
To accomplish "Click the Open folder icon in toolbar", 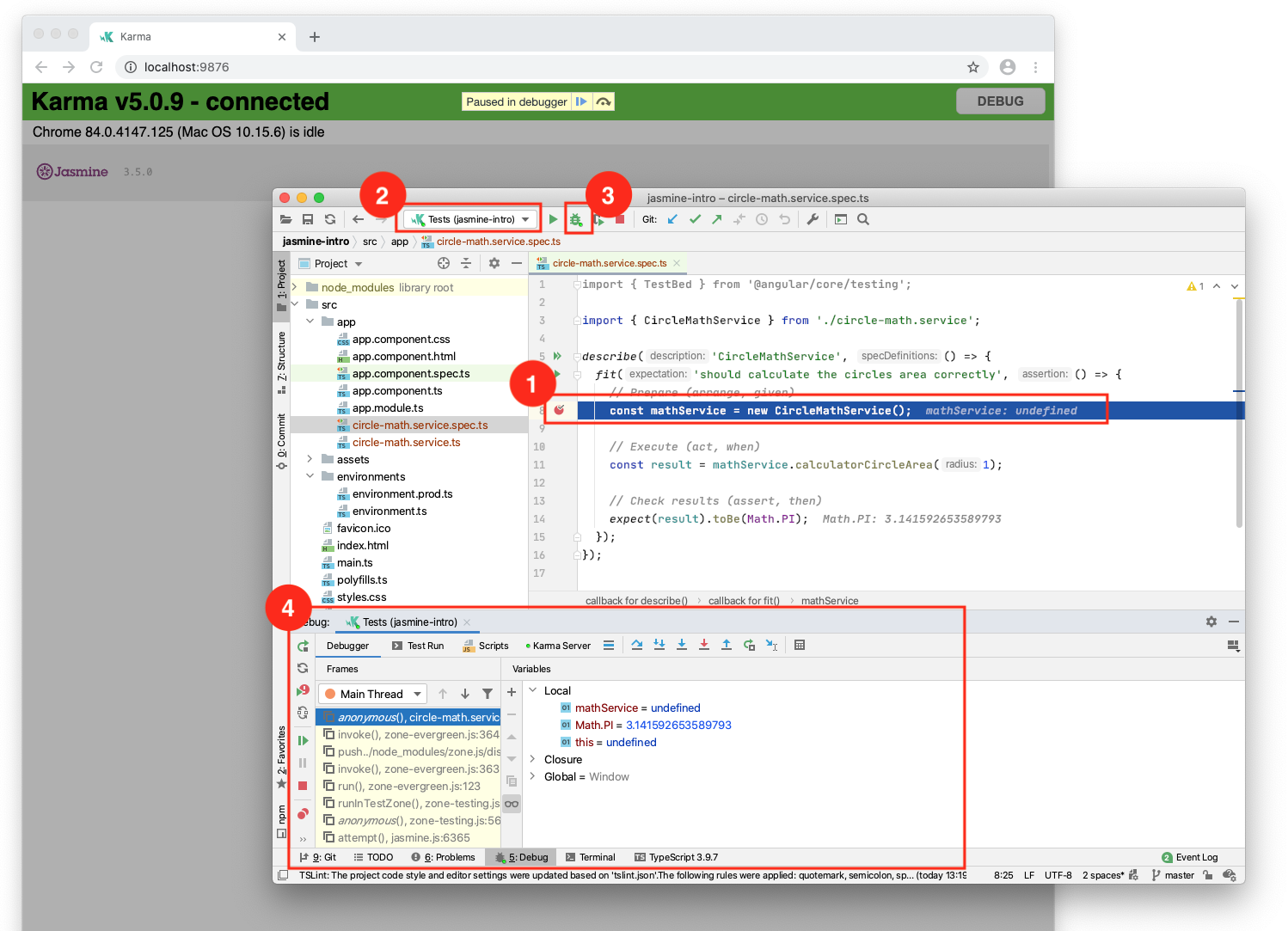I will (x=285, y=219).
